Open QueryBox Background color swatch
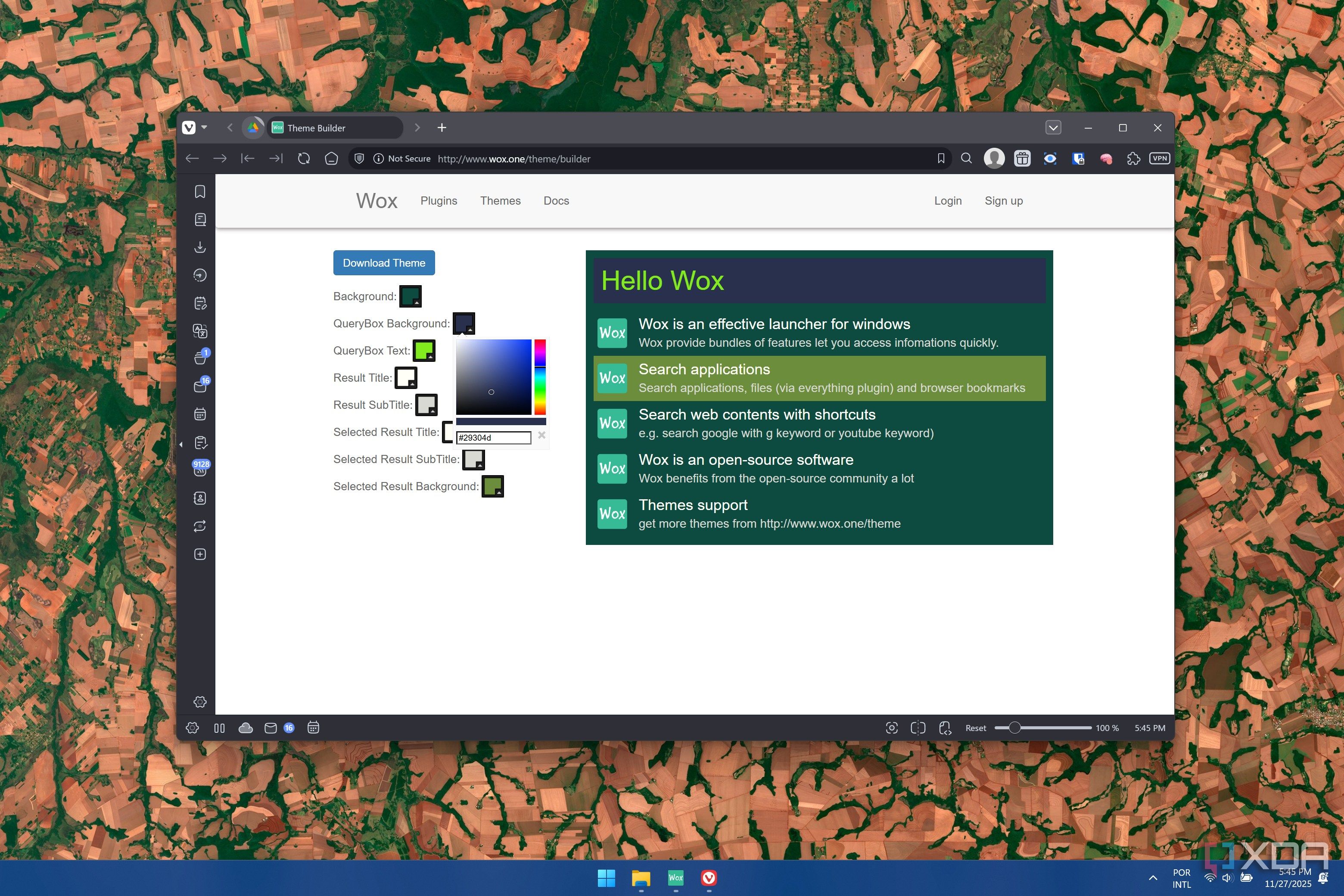This screenshot has width=1344, height=896. 464,324
